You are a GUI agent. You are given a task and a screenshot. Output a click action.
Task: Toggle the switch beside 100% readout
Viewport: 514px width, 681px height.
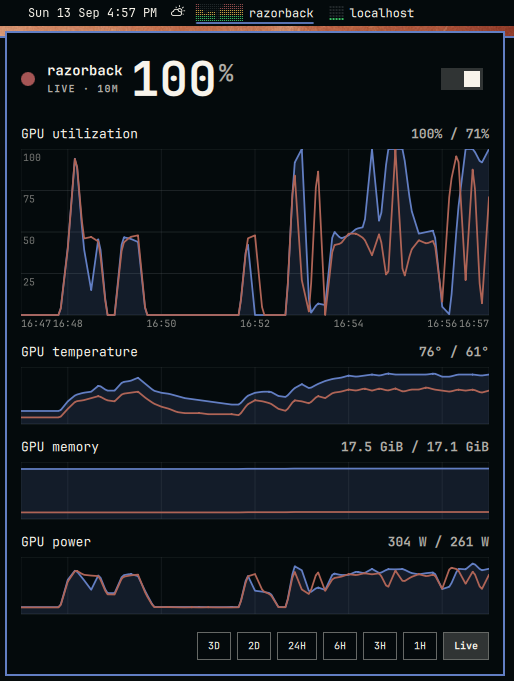tap(461, 79)
